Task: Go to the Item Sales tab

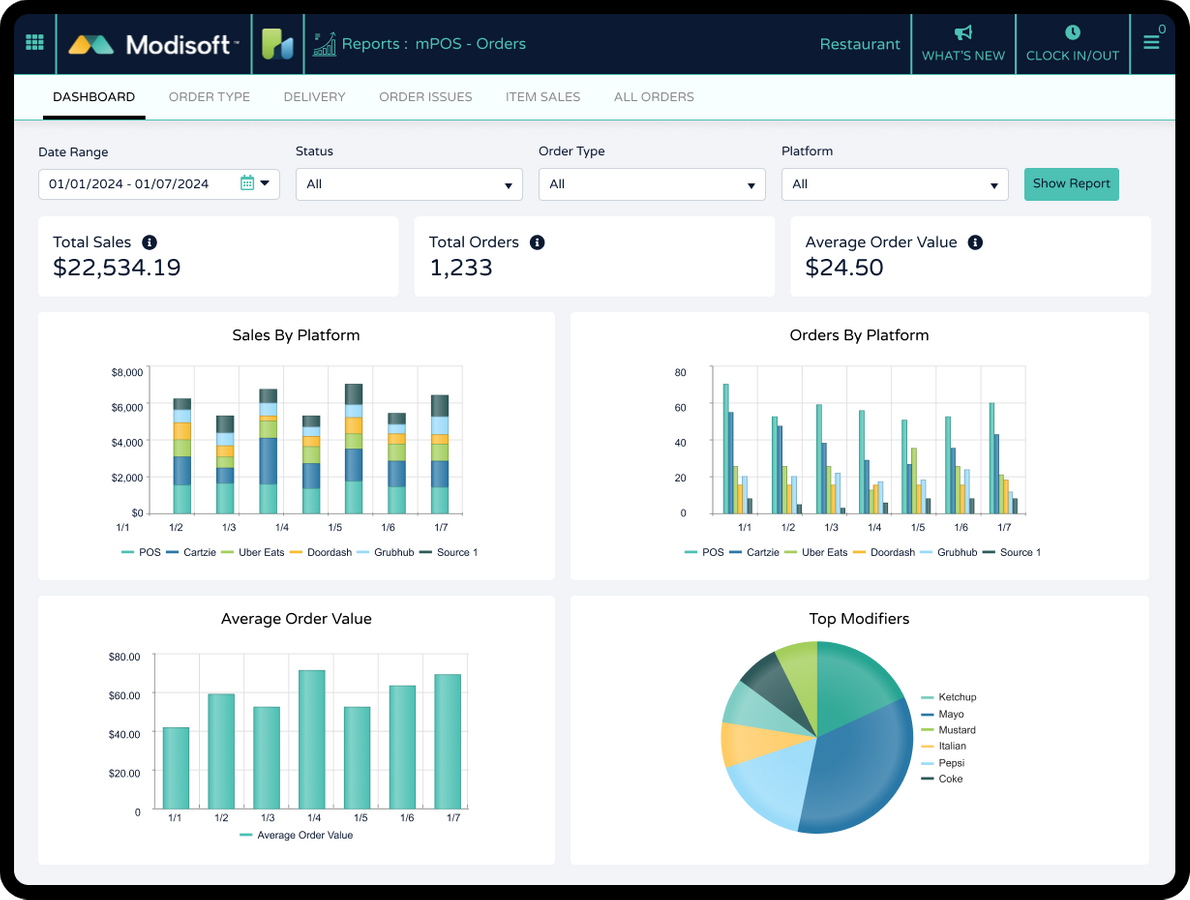Action: click(543, 97)
